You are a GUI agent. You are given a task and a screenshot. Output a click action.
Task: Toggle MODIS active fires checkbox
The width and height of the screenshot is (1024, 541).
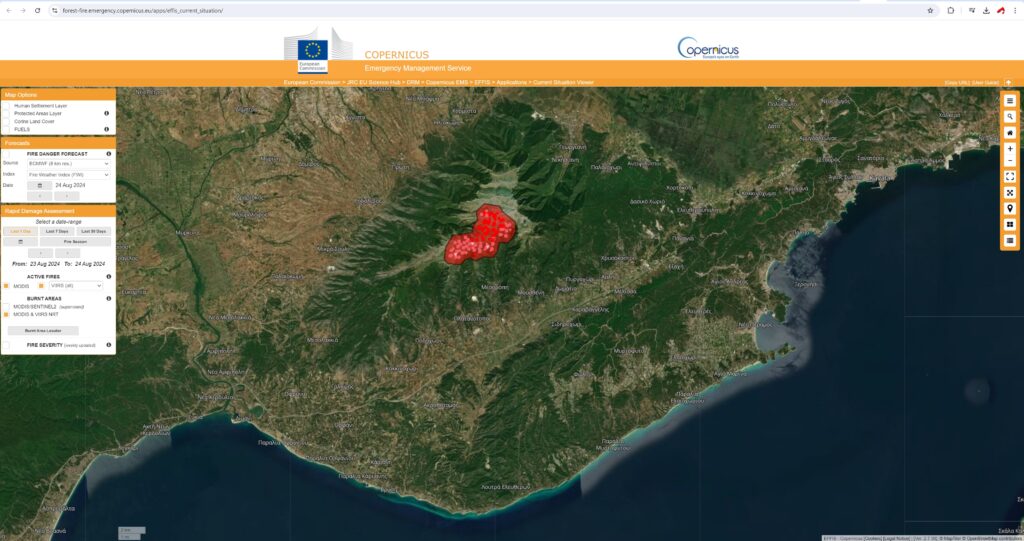coord(7,286)
